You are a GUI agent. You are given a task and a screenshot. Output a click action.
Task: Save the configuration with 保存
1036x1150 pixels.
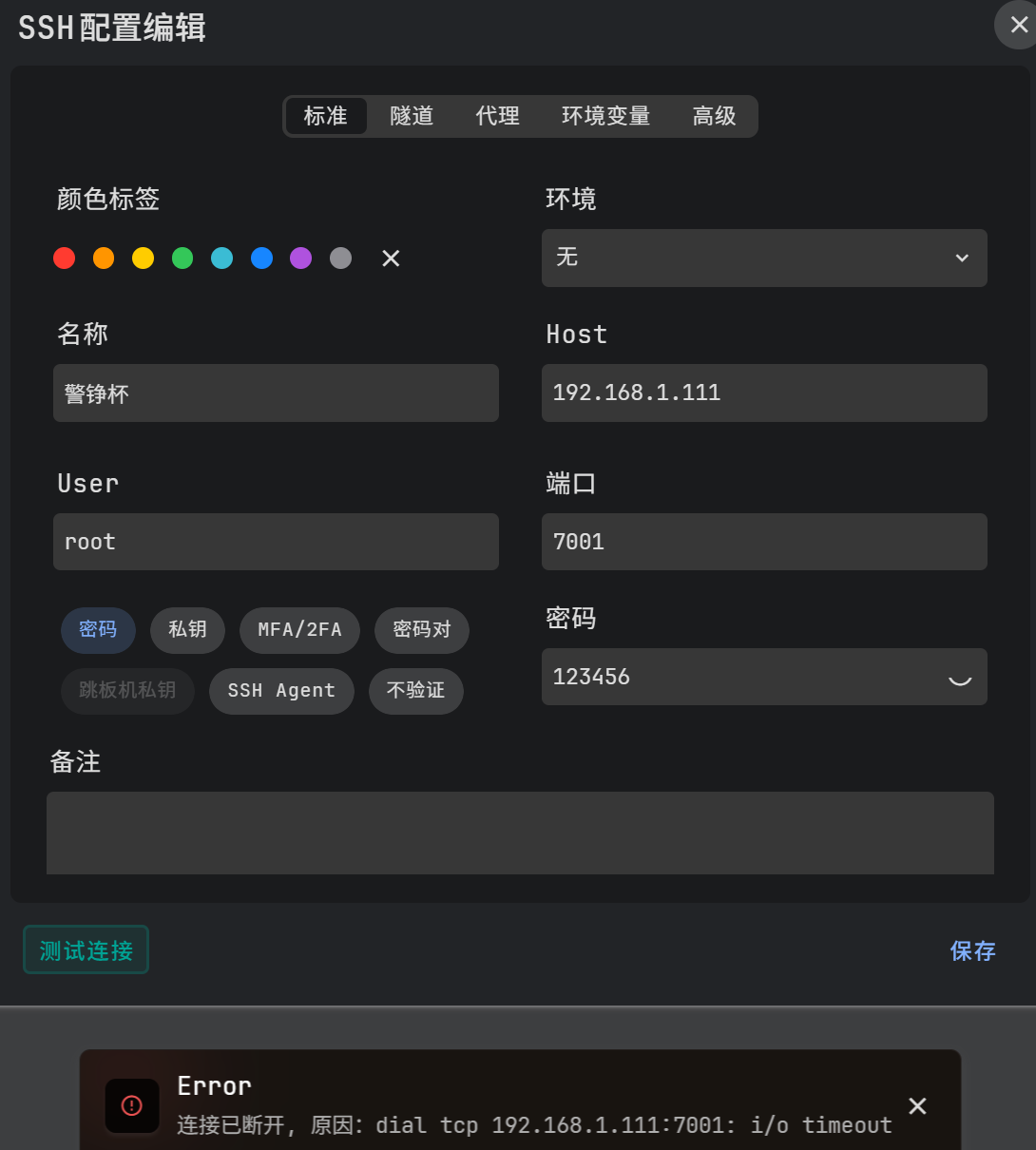tap(972, 950)
